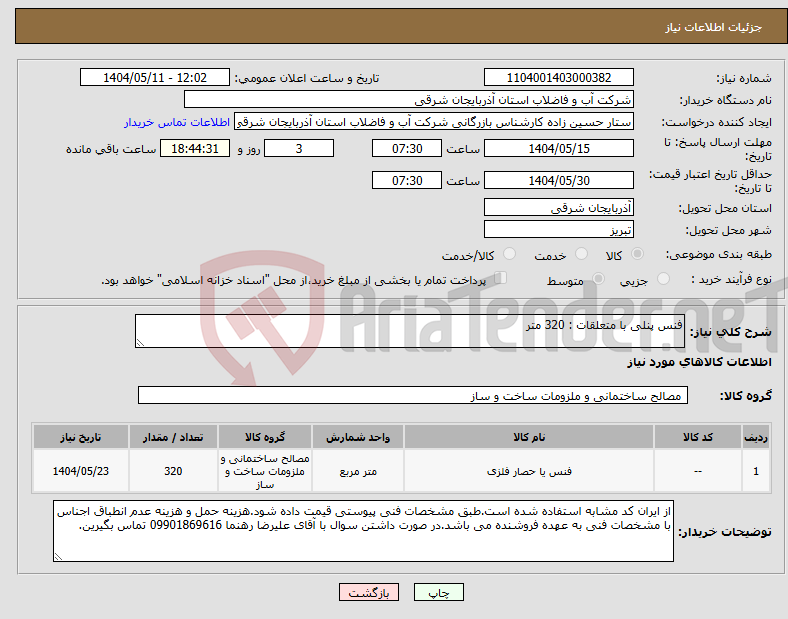Click the quantity cell 320 in table

[173, 471]
